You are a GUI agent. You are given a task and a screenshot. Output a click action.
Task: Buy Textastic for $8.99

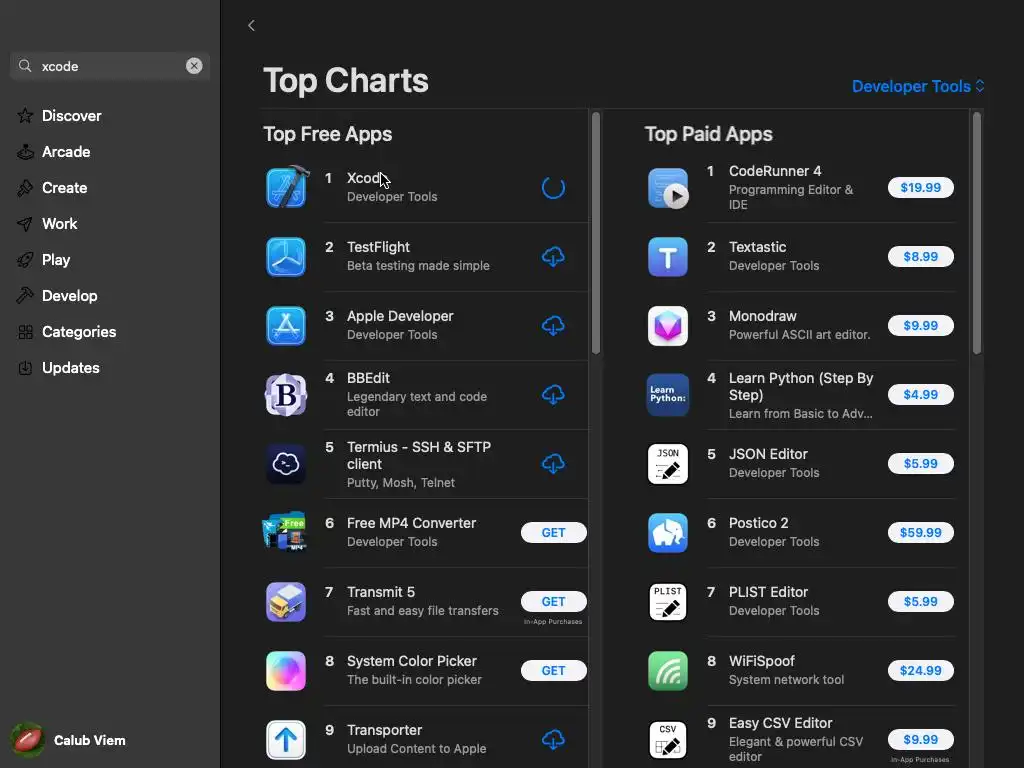pos(920,257)
